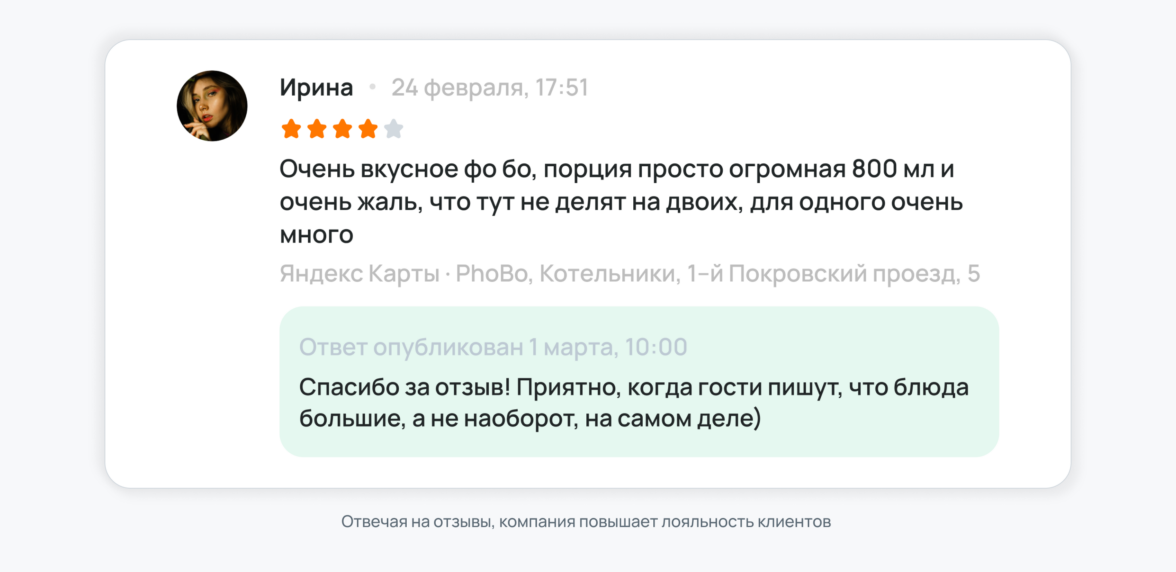Click the address '1-й Покровский проезд, 5'
The image size is (1176, 572).
(834, 273)
